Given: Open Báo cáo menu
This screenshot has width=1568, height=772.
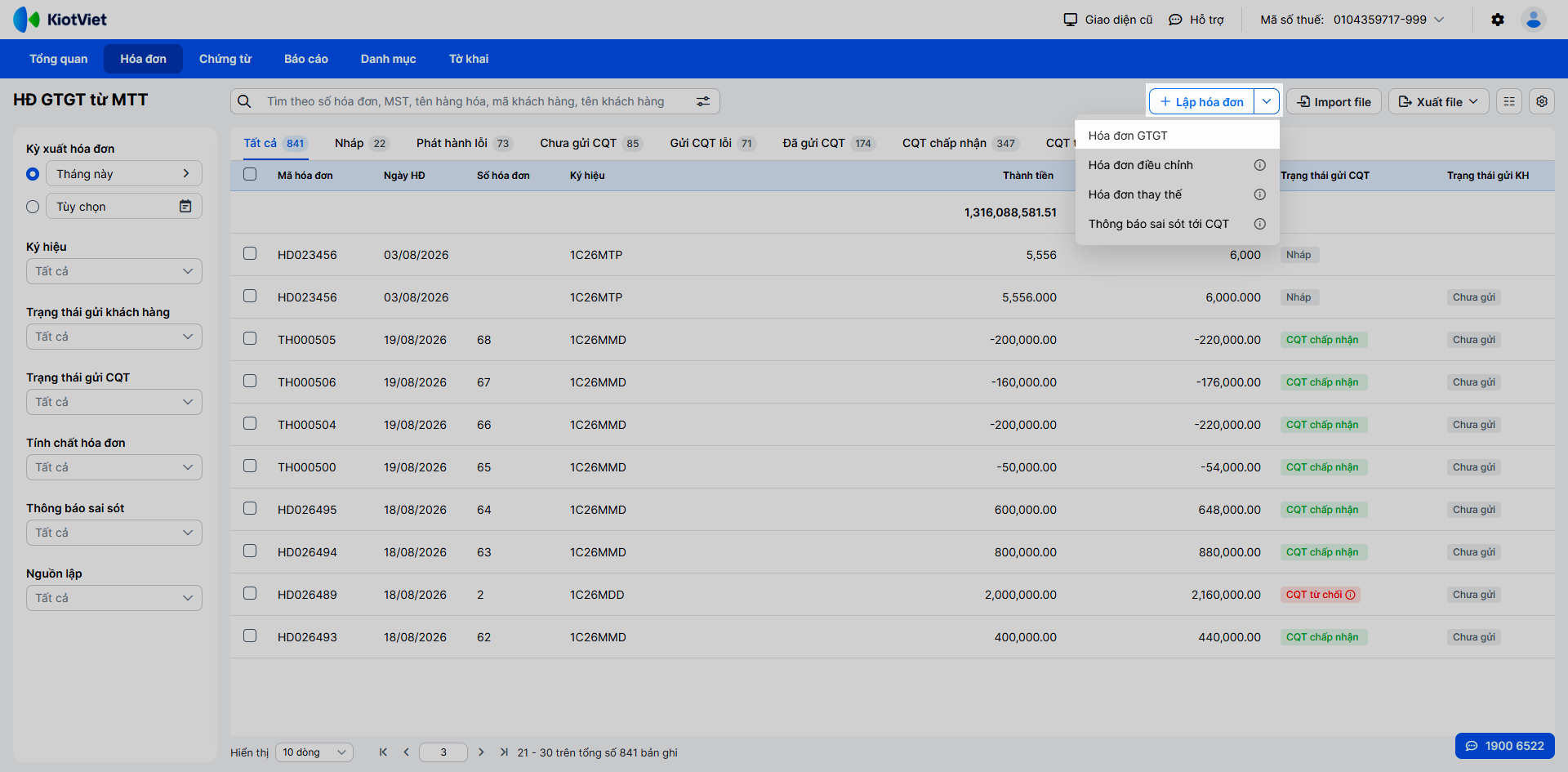Looking at the screenshot, I should [306, 59].
